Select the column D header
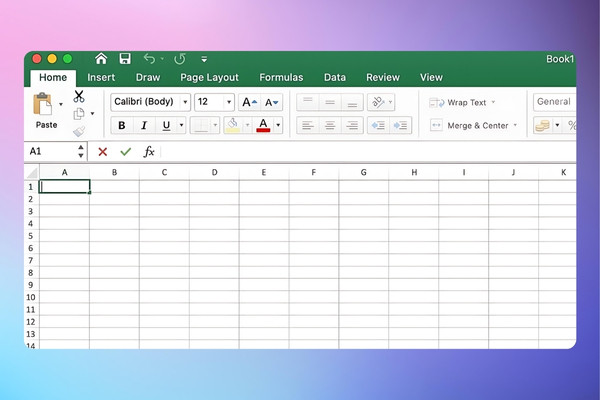The width and height of the screenshot is (600, 400). pos(214,172)
